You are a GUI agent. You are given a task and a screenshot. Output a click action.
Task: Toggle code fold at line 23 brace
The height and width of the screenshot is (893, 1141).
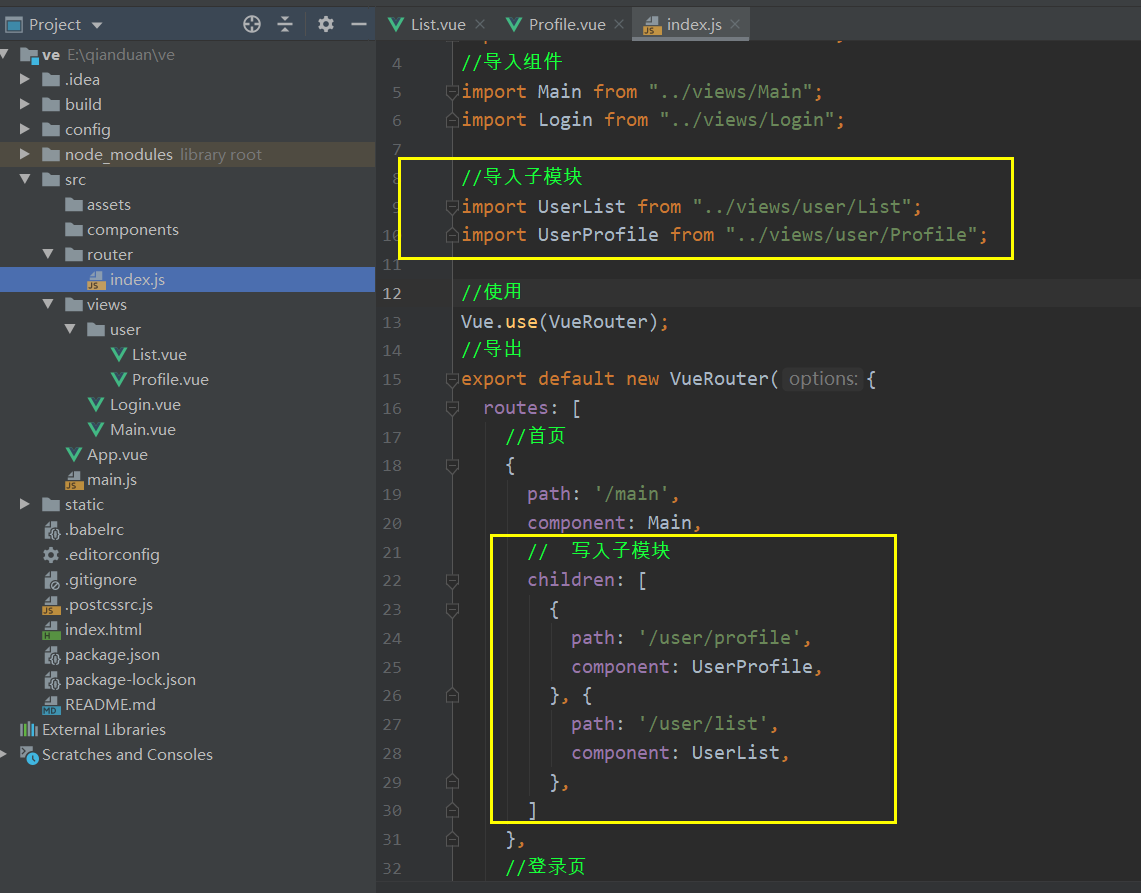coord(452,609)
